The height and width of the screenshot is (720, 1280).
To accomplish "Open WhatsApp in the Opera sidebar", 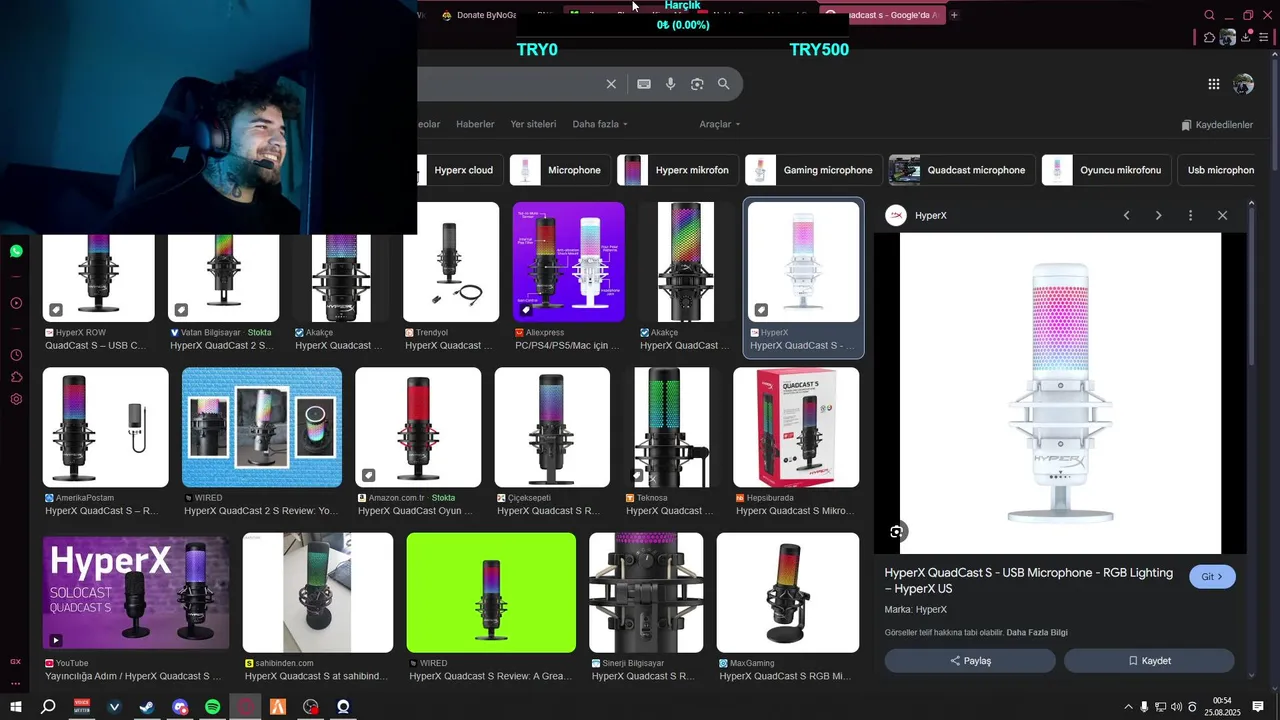I will [x=16, y=251].
